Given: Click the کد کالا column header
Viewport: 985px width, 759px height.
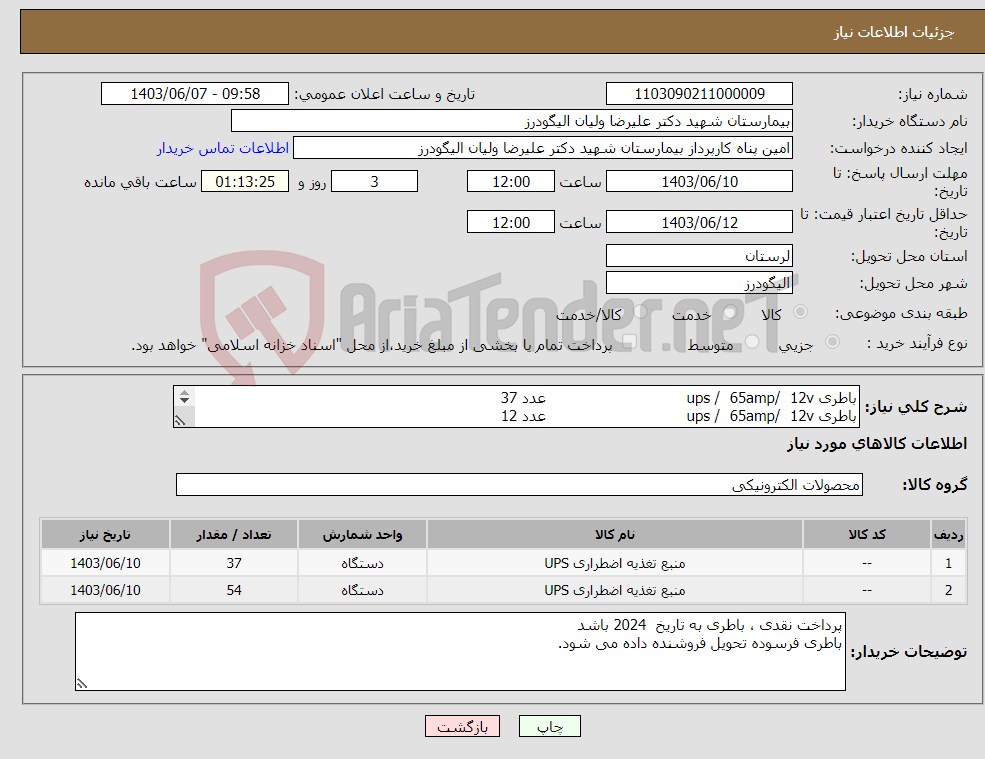Looking at the screenshot, I should [867, 534].
